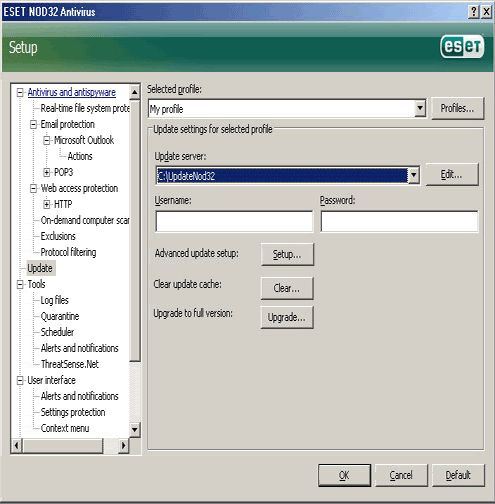Viewport: 495px width, 504px height.
Task: Collapse the Antivirus and antispyware tree node
Action: [20, 92]
